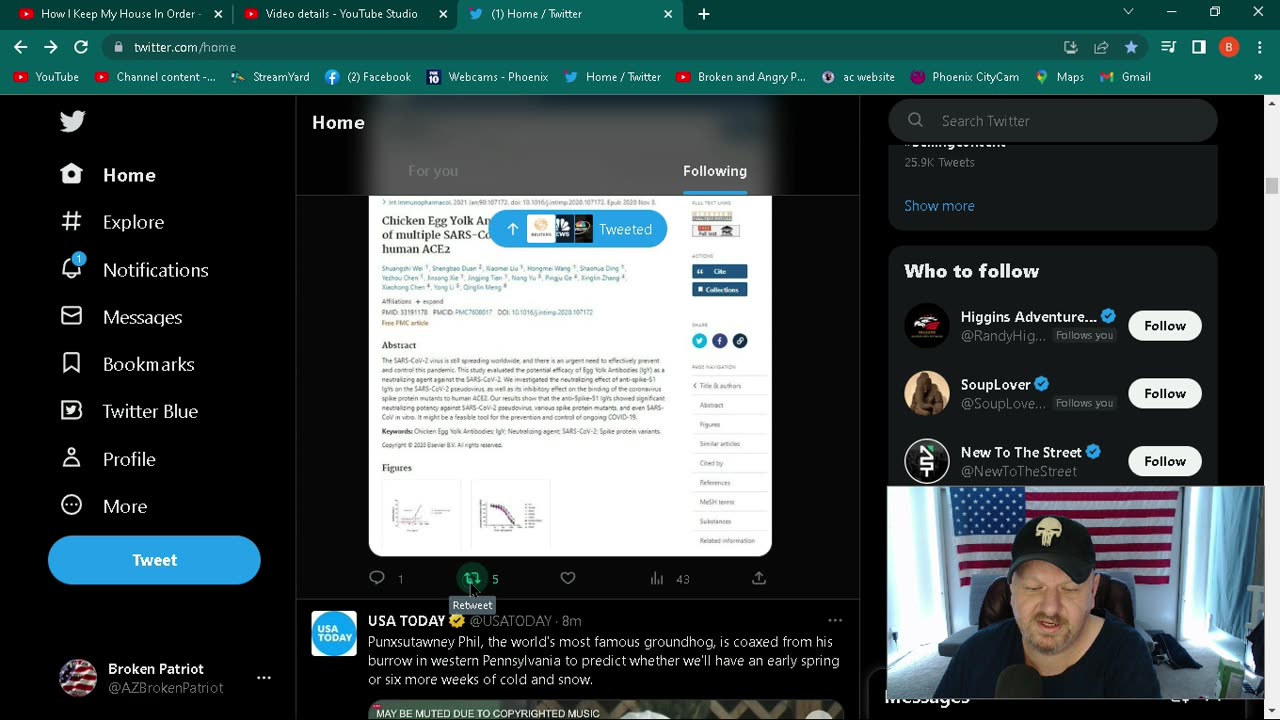Screen dimensions: 1280x720
Task: Click the Tweeted new-posts pill
Action: click(x=578, y=229)
